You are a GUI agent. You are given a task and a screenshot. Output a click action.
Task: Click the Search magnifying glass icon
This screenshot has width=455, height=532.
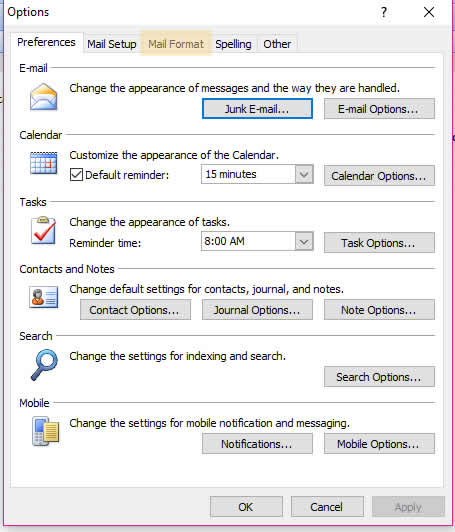coord(44,365)
